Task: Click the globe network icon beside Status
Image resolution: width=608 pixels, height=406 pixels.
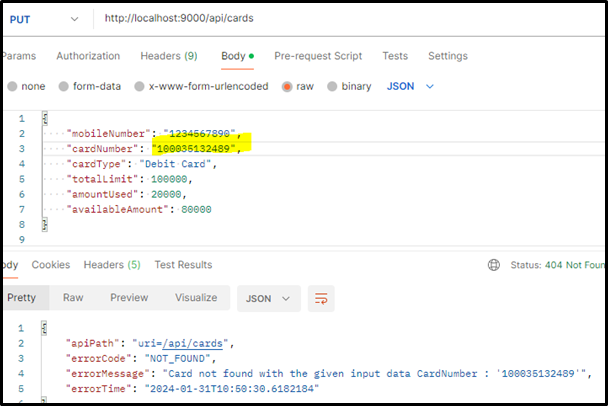Action: (493, 265)
